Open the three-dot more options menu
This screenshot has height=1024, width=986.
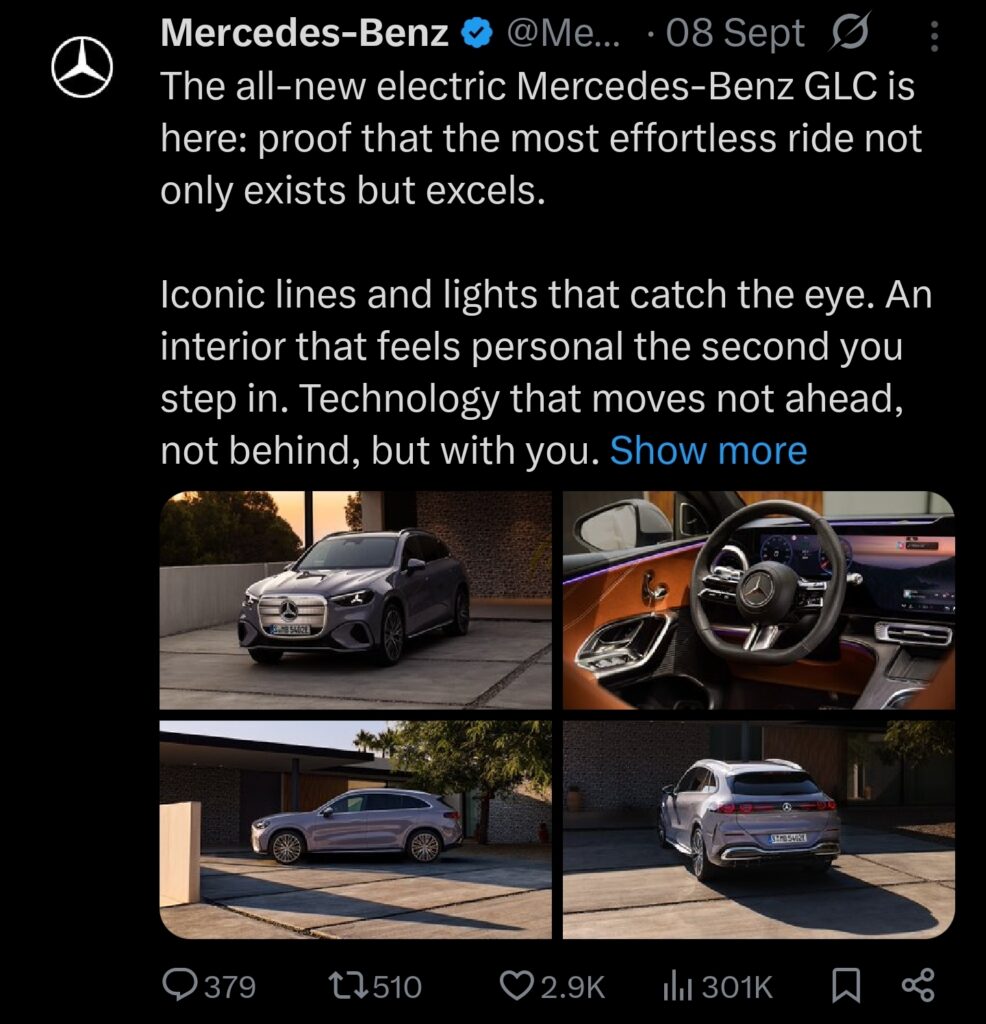coord(934,36)
